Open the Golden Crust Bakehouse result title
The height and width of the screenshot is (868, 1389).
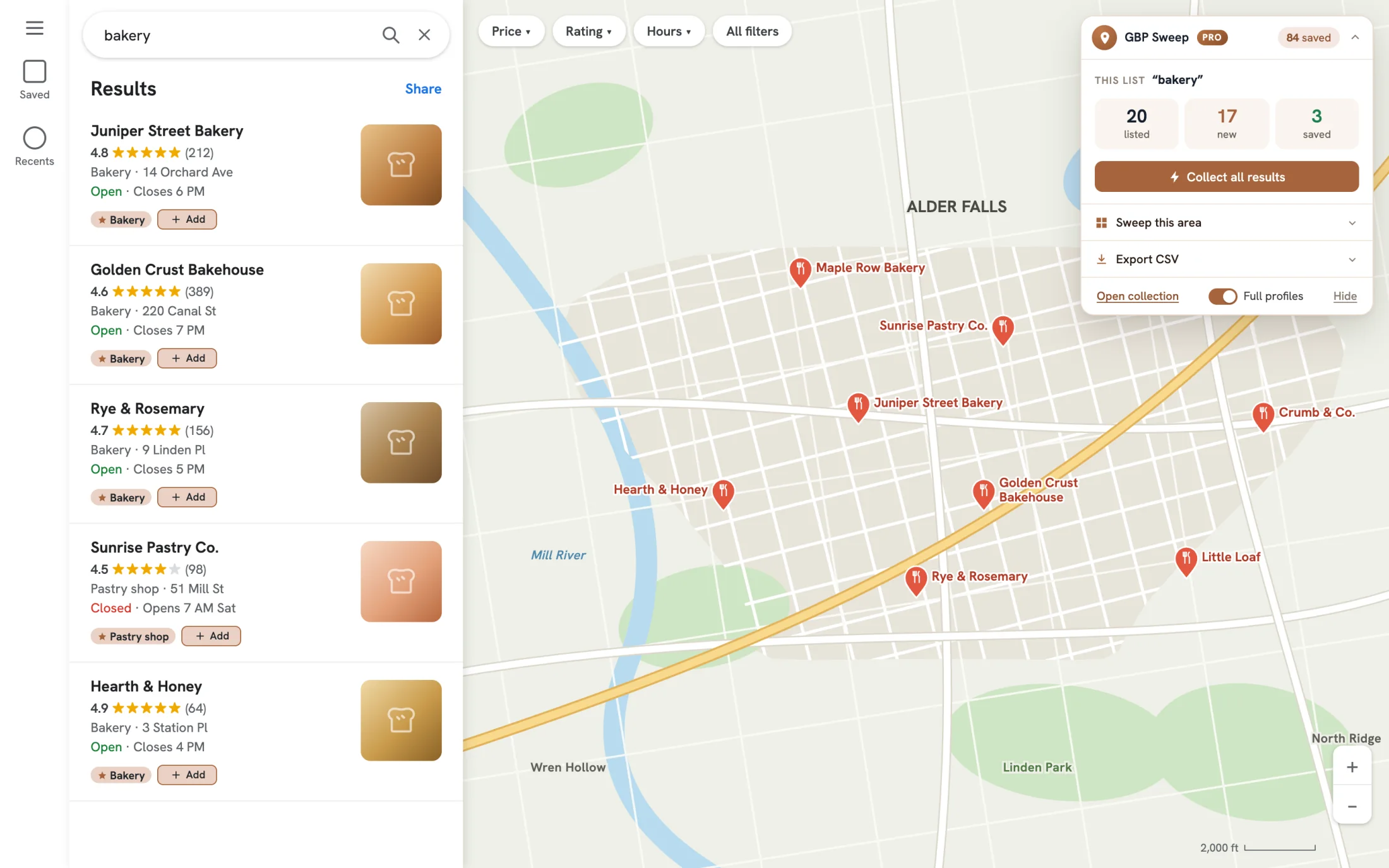point(177,270)
